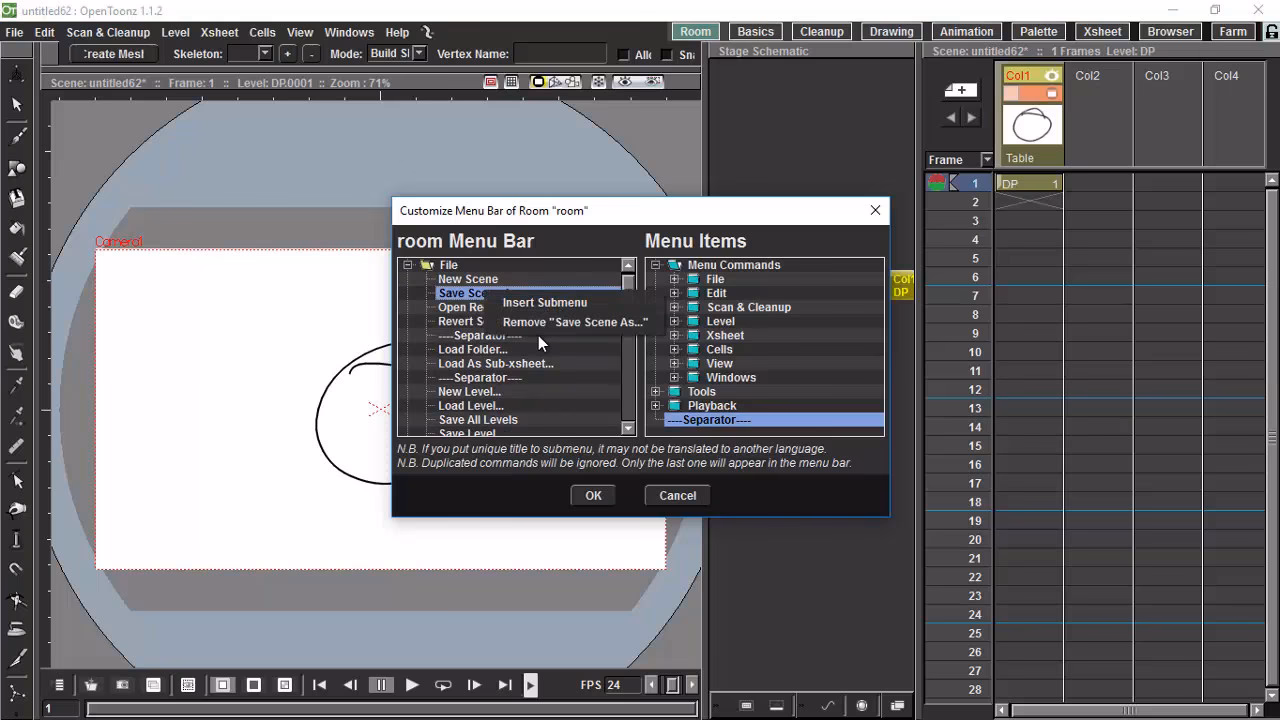1280x720 pixels.
Task: Toggle the camera view mode button above the viewer
Action: pyautogui.click(x=537, y=81)
